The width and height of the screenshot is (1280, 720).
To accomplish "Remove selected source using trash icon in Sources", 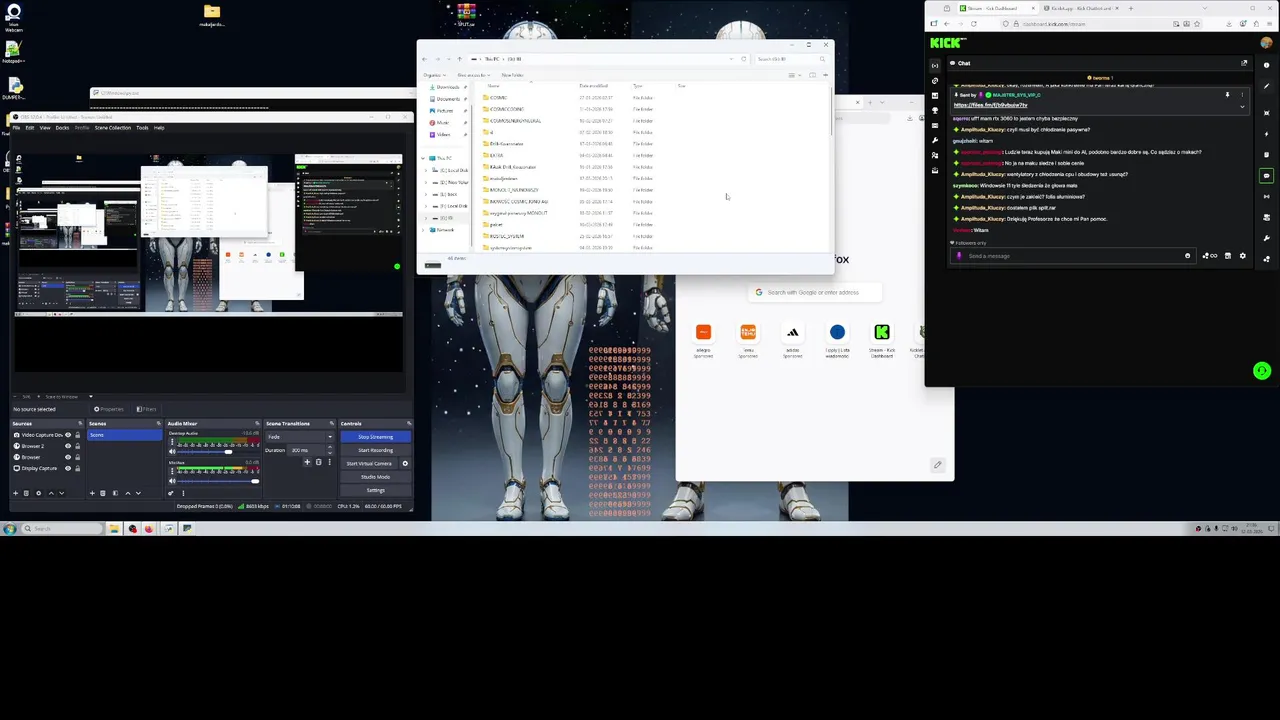I will tap(26, 493).
